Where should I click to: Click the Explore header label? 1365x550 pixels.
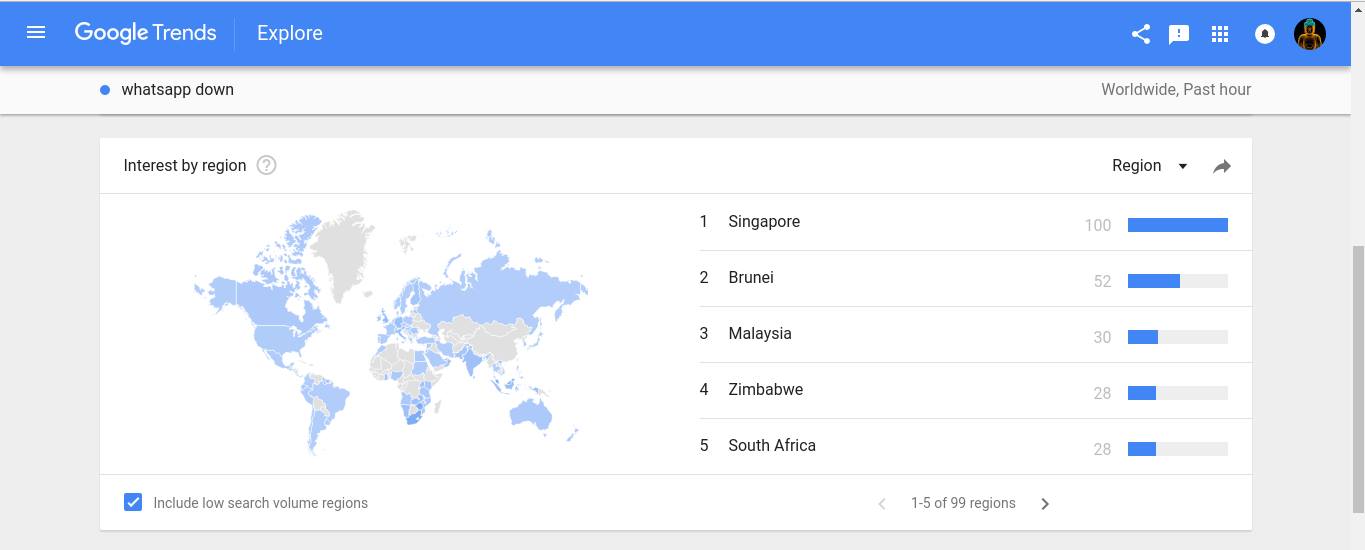pos(290,33)
